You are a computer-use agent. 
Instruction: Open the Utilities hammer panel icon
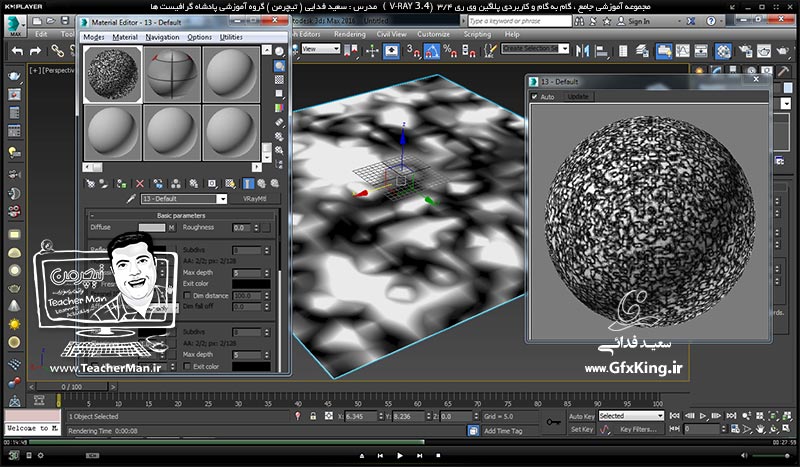(783, 71)
